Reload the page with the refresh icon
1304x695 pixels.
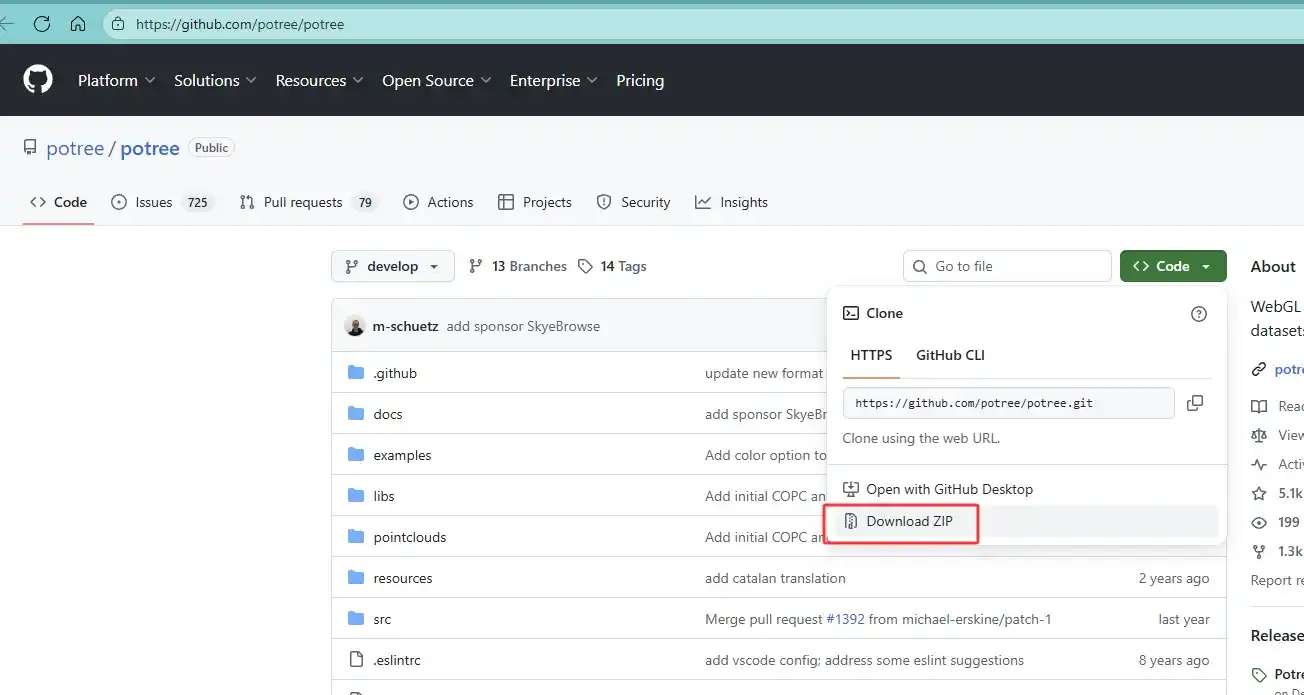[42, 24]
